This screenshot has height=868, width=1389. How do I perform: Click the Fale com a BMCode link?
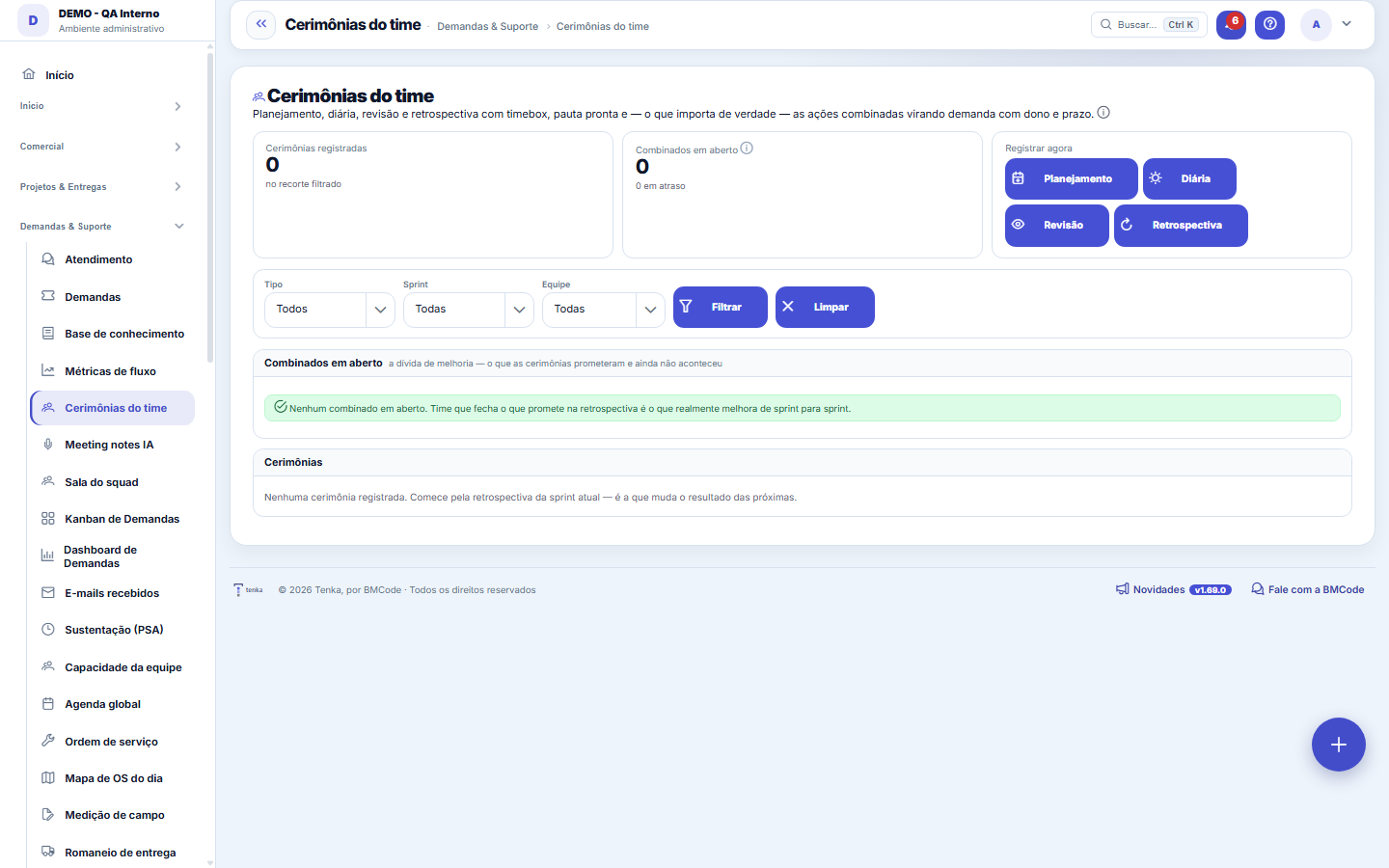(x=1308, y=589)
